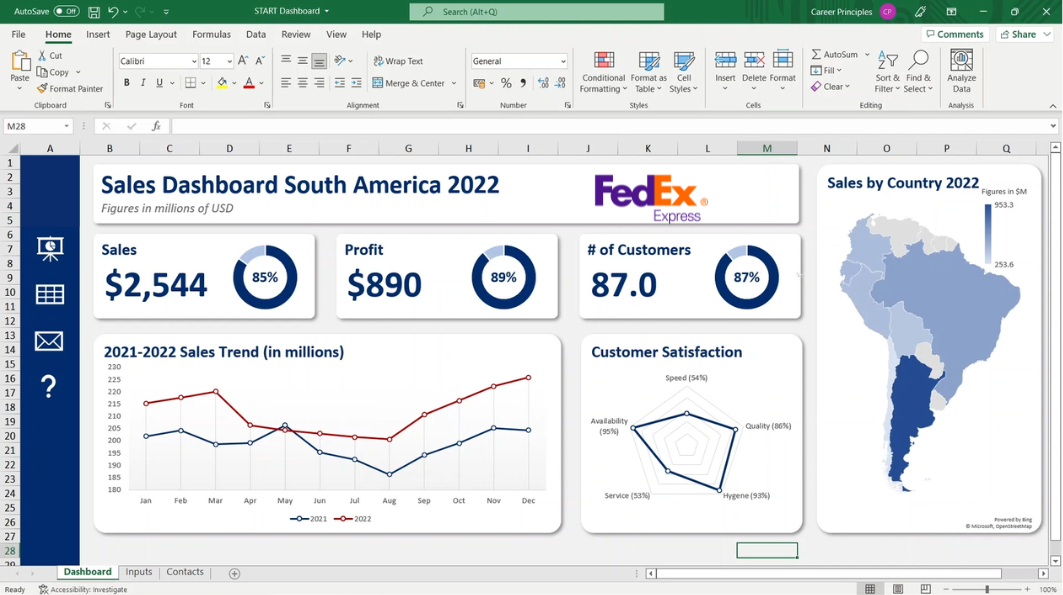Screen dimensions: 1063x595
Task: Click the percent style icon
Action: click(x=506, y=83)
